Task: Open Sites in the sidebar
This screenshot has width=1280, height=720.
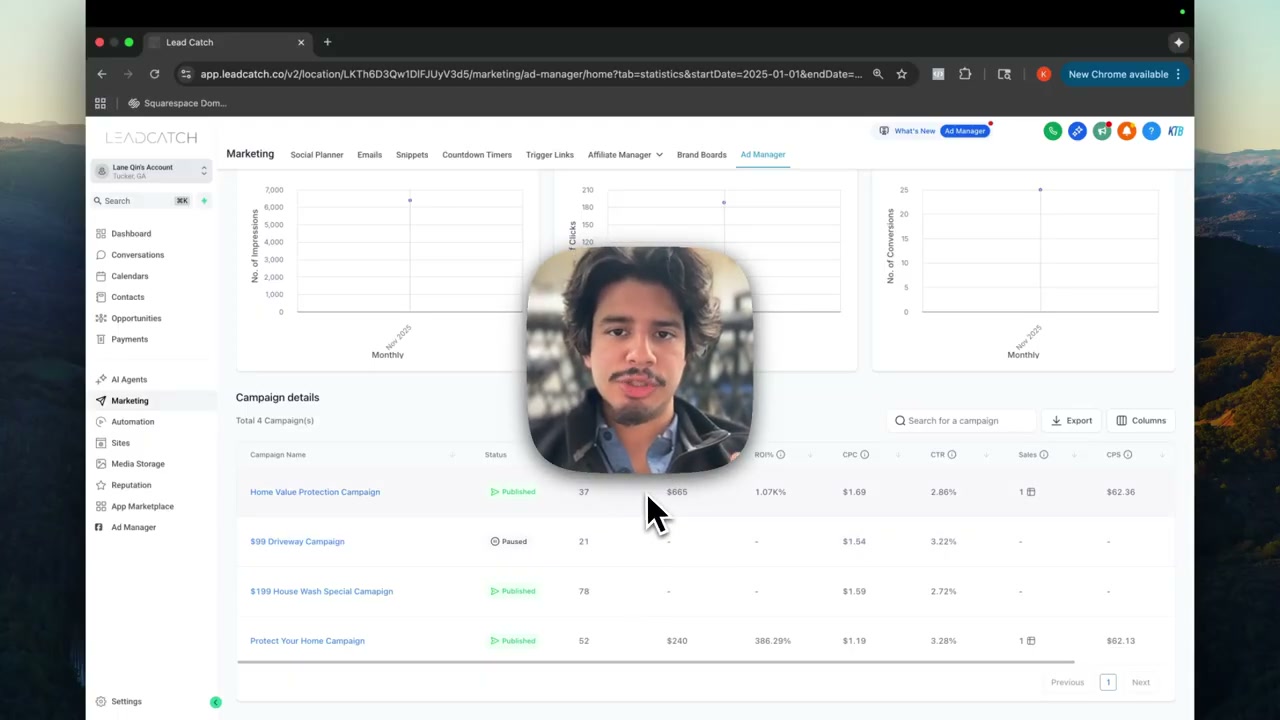Action: 120,443
